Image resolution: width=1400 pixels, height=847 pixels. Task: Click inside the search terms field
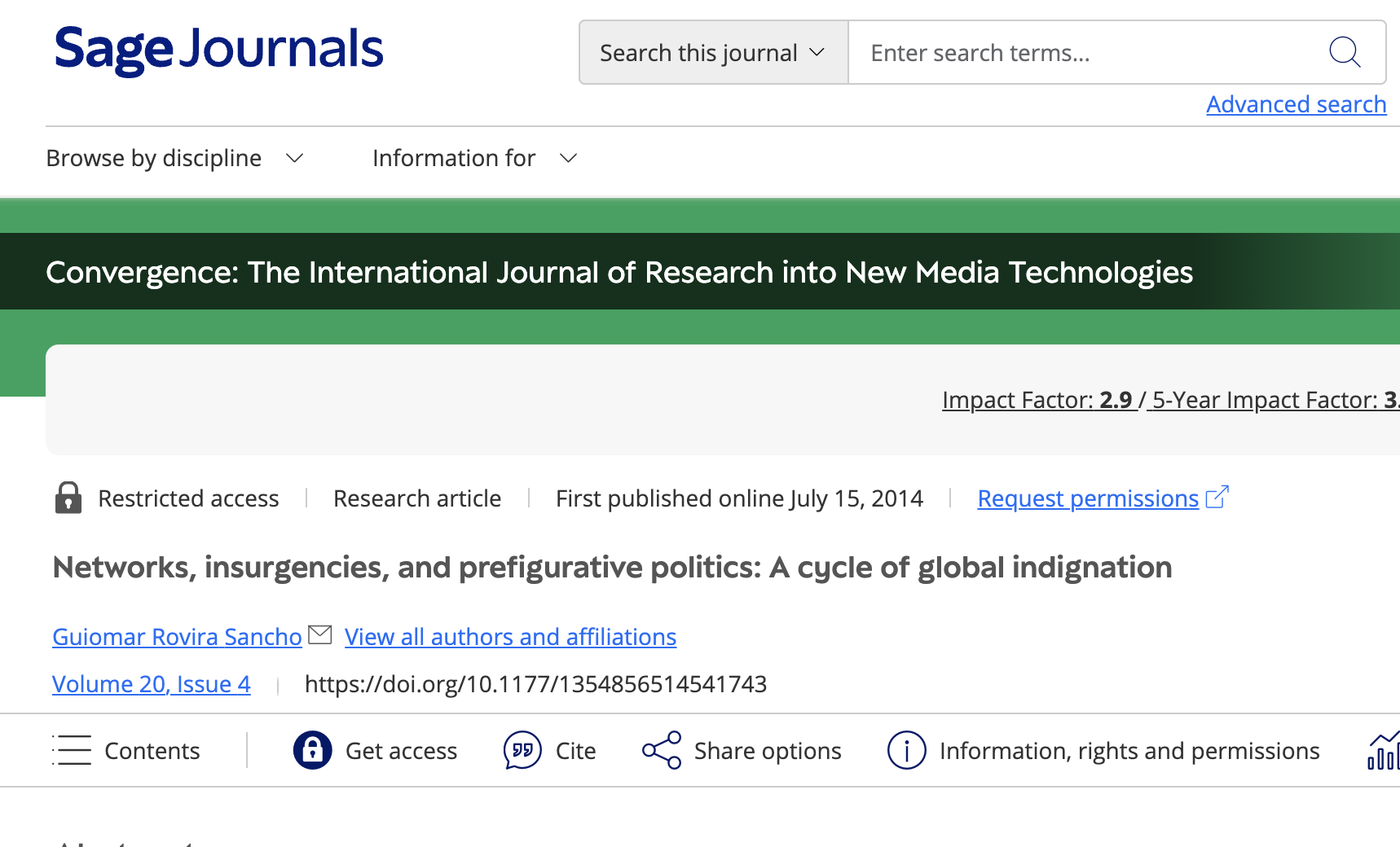pyautogui.click(x=1059, y=52)
